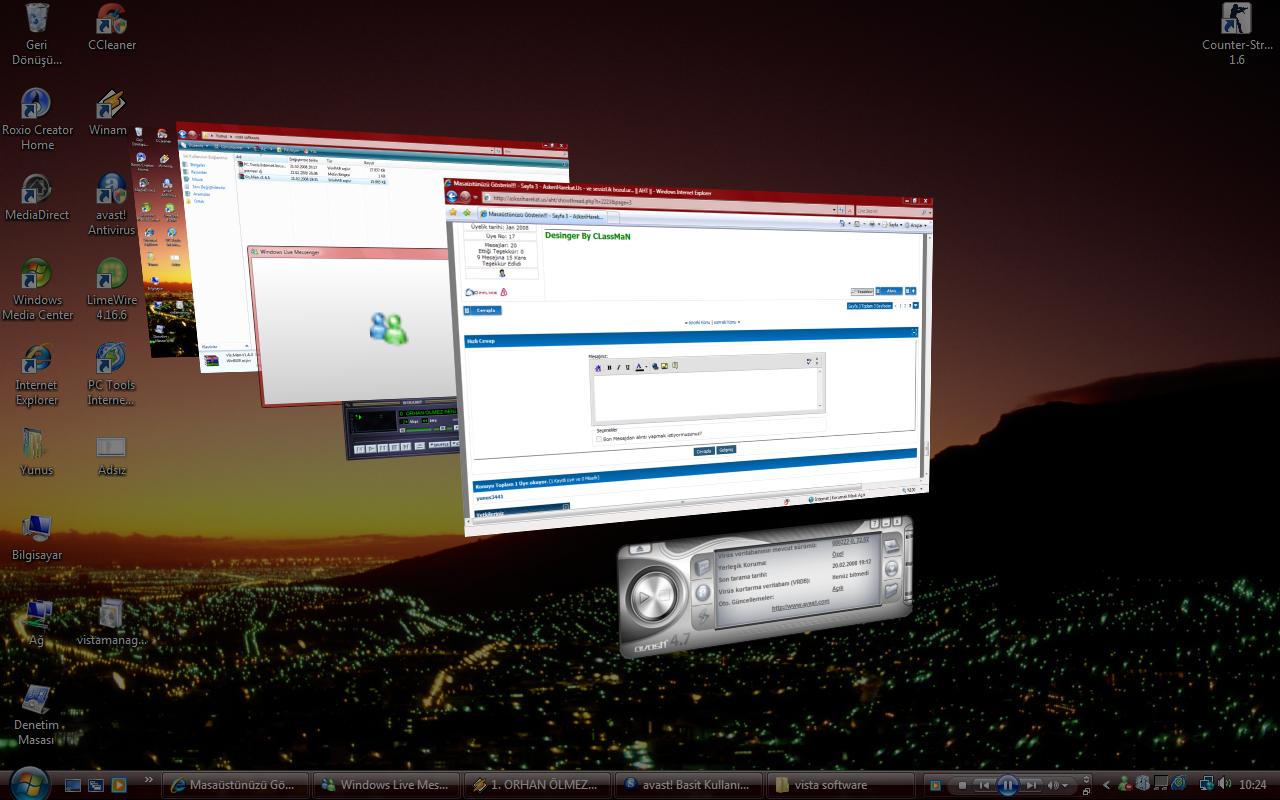The height and width of the screenshot is (800, 1280).
Task: Click the Cevapla button above Hızlı Cevap
Action: point(486,310)
